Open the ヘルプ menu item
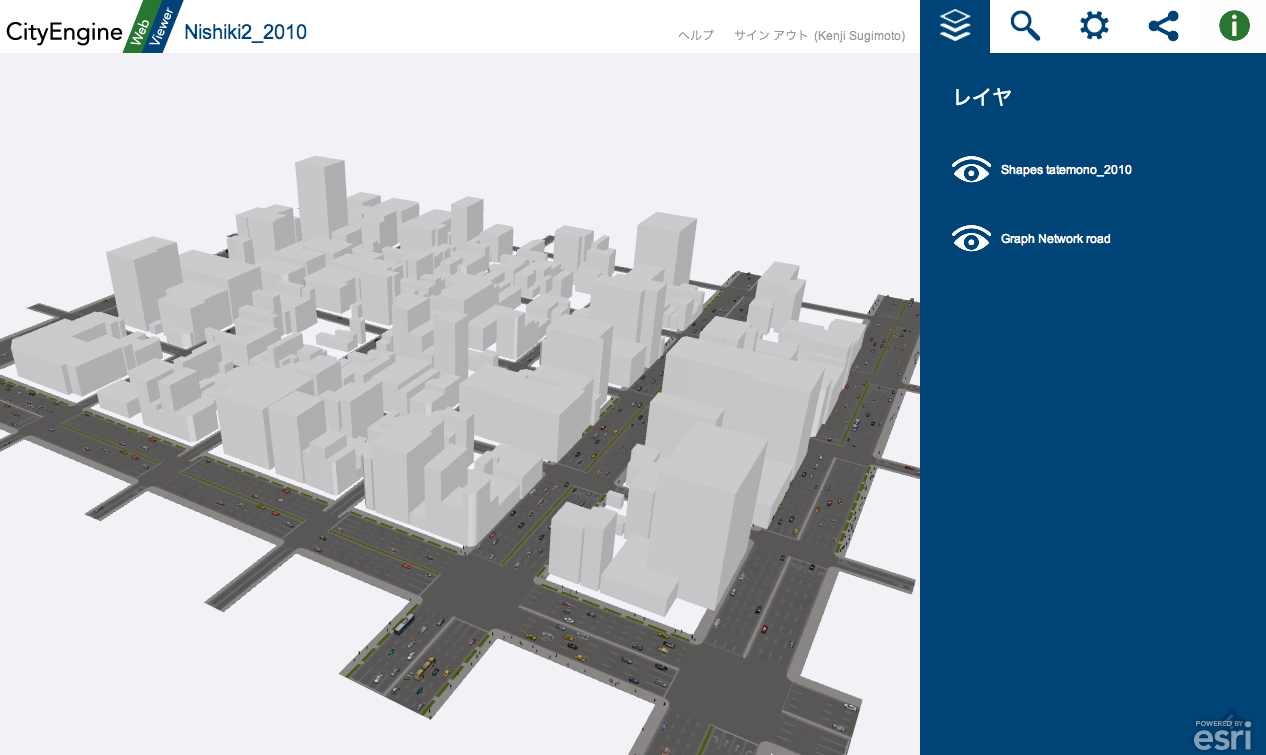This screenshot has height=755, width=1266. [695, 34]
